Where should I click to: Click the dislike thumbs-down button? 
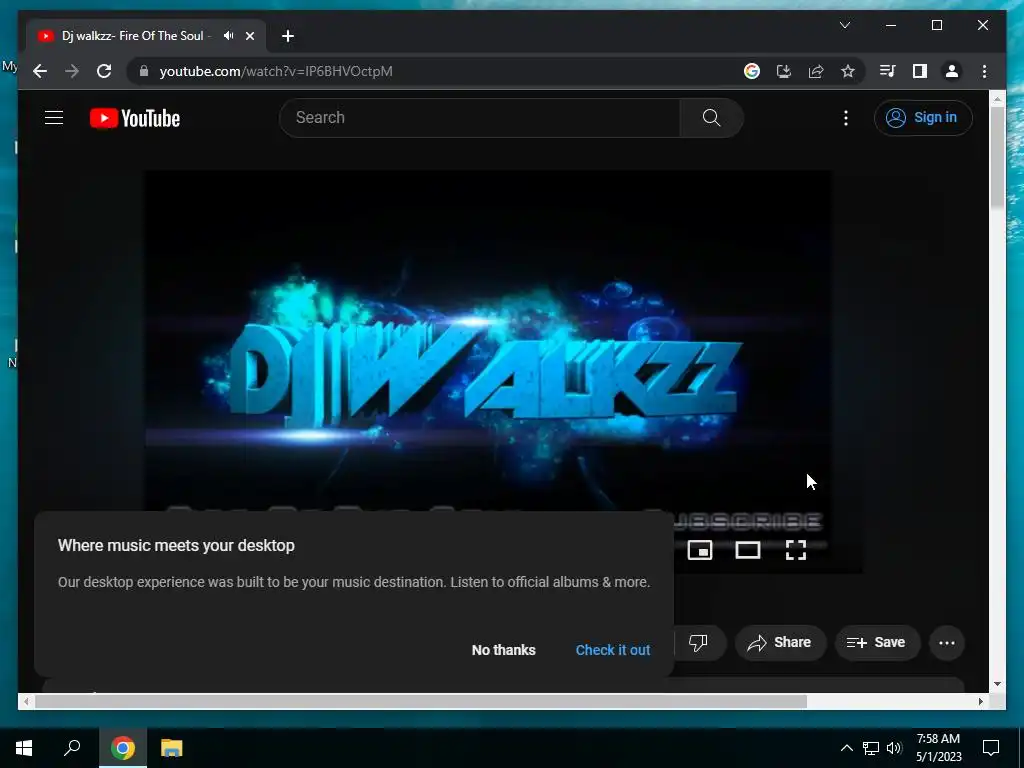point(698,643)
